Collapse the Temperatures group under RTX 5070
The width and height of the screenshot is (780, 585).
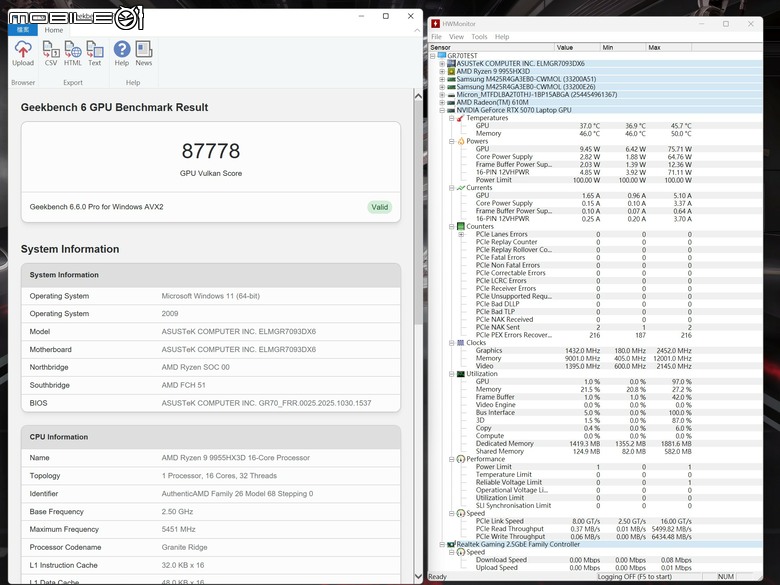(x=452, y=118)
